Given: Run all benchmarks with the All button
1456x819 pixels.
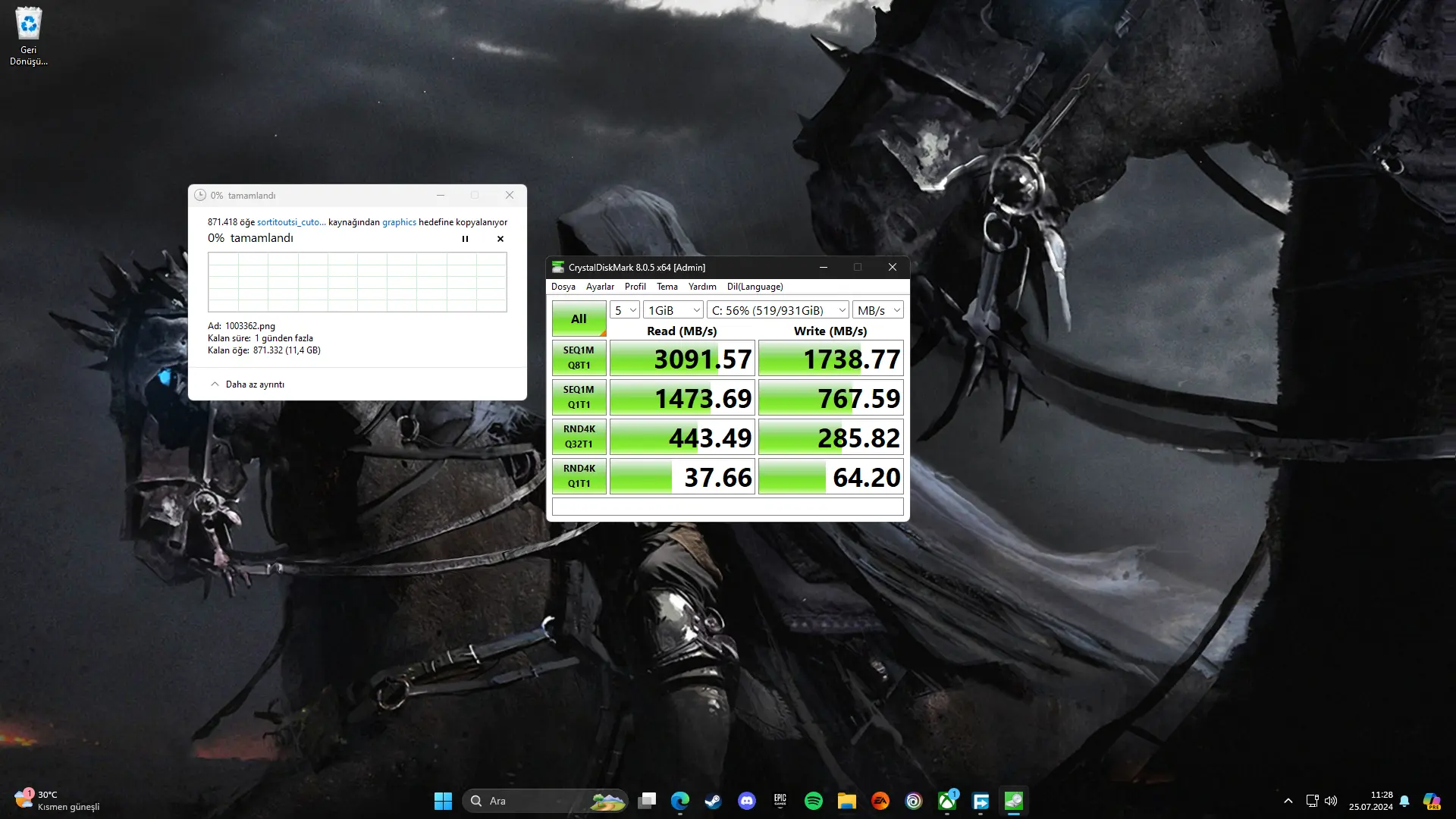Looking at the screenshot, I should (579, 319).
